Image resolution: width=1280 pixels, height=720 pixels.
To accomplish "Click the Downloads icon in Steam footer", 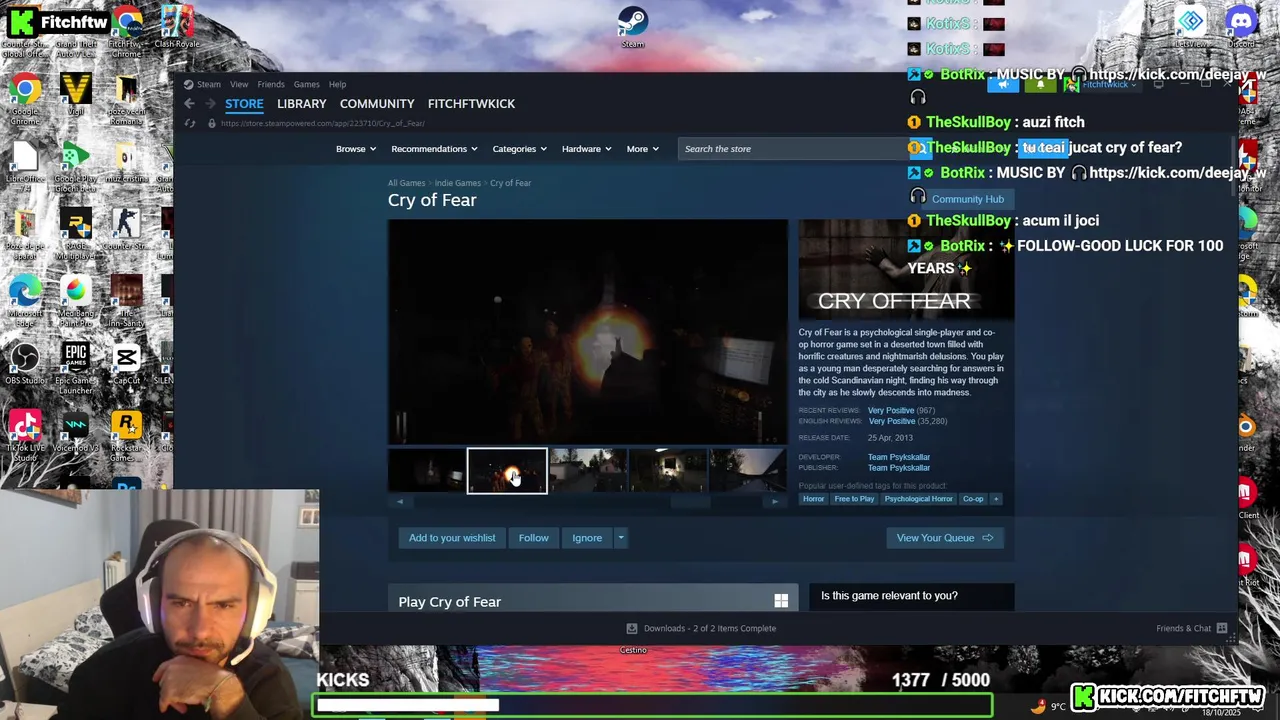I will [631, 628].
